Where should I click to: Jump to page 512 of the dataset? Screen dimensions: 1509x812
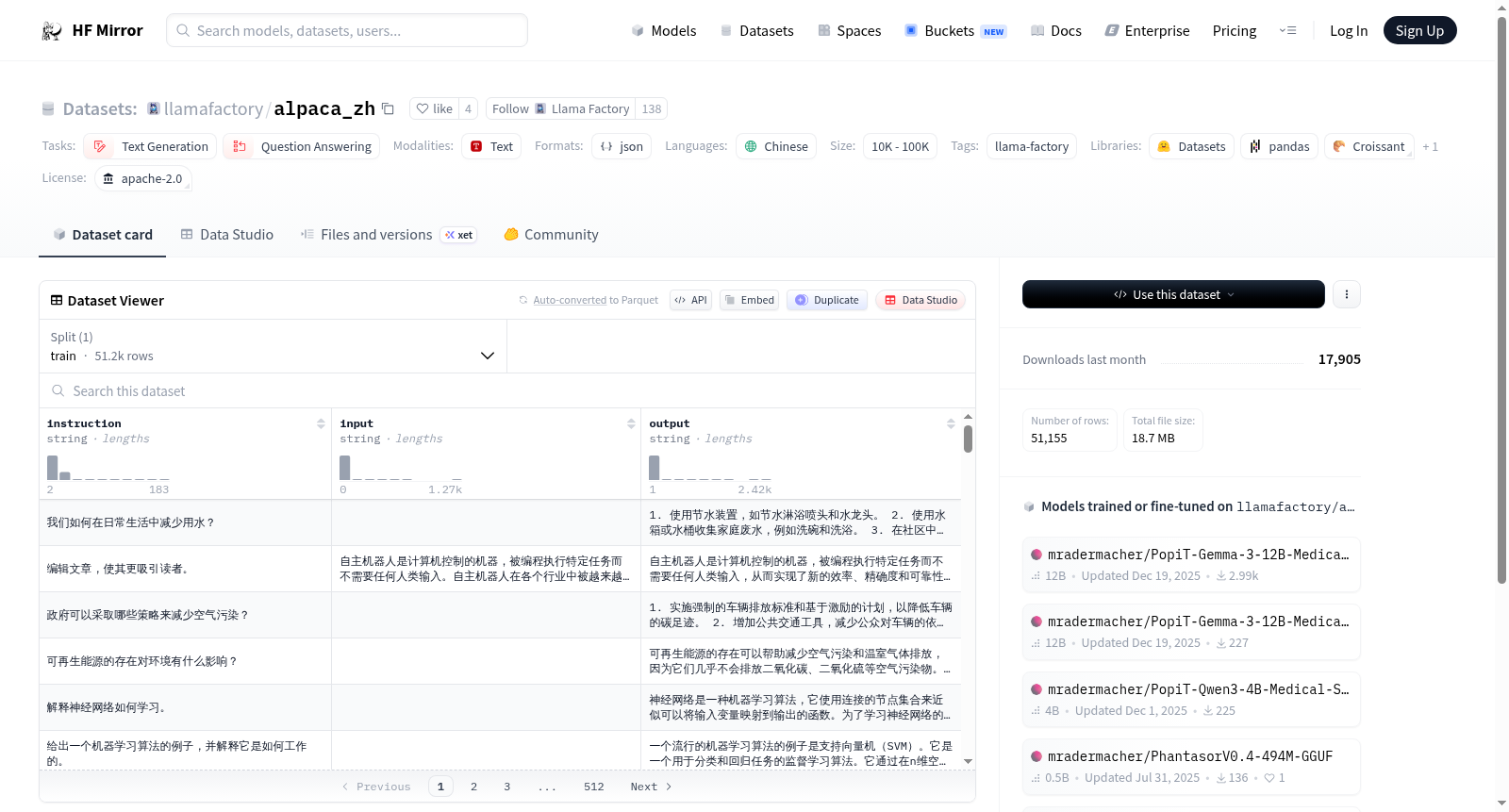pyautogui.click(x=593, y=787)
